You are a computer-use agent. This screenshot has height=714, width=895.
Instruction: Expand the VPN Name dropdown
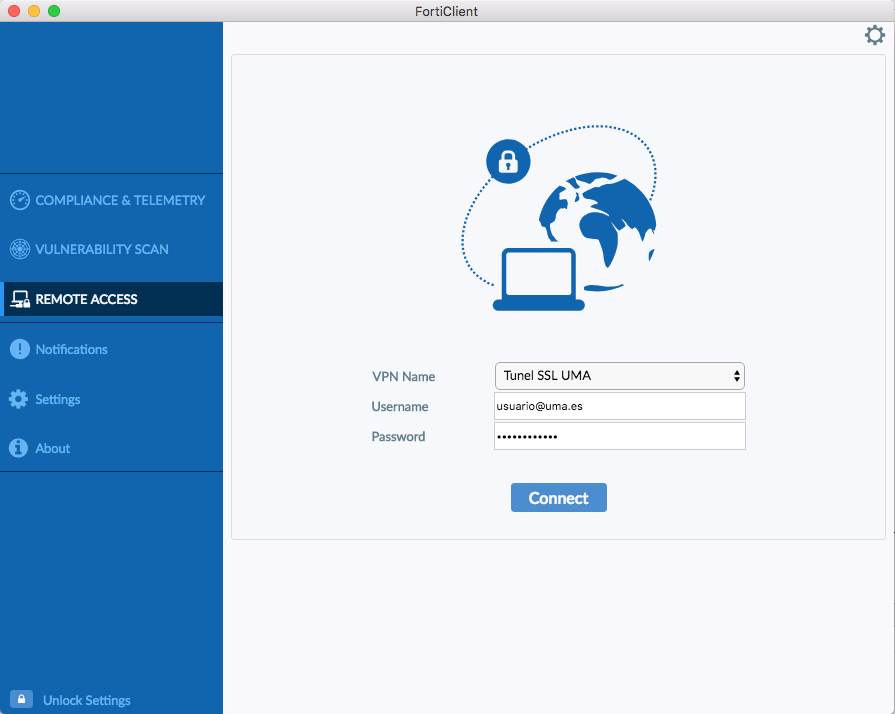click(619, 376)
